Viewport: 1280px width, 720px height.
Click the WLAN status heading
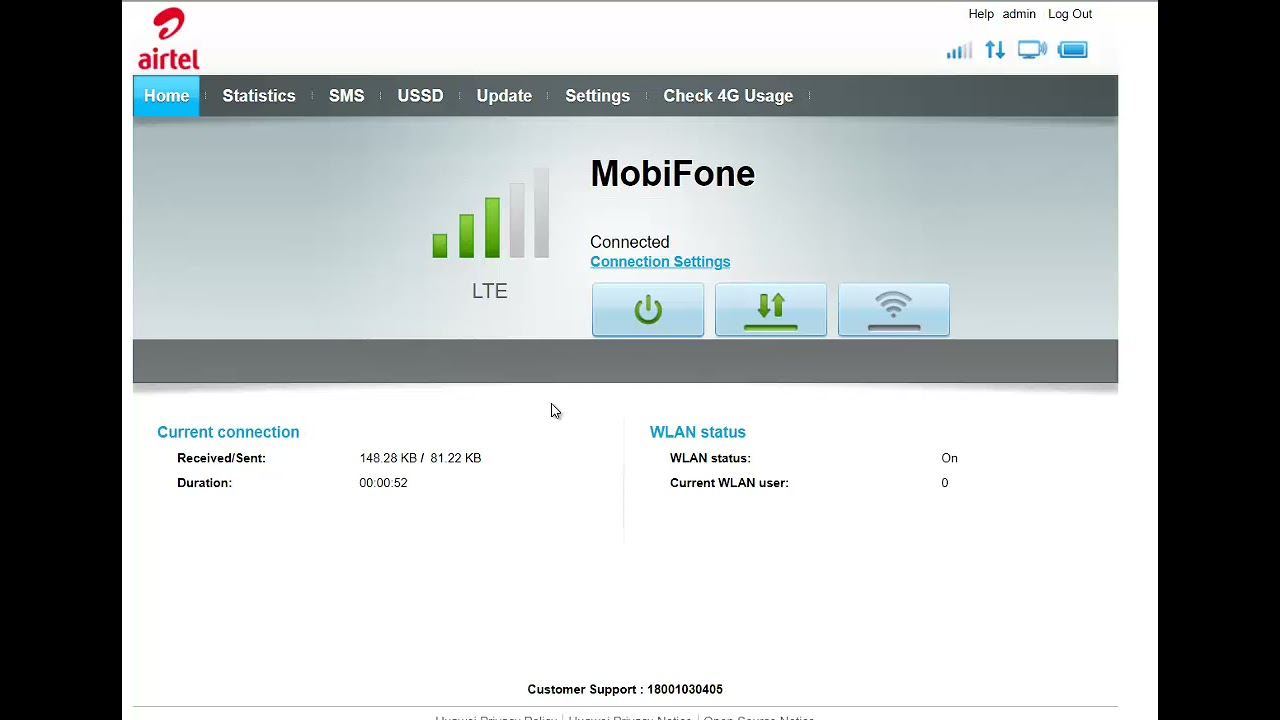point(698,432)
